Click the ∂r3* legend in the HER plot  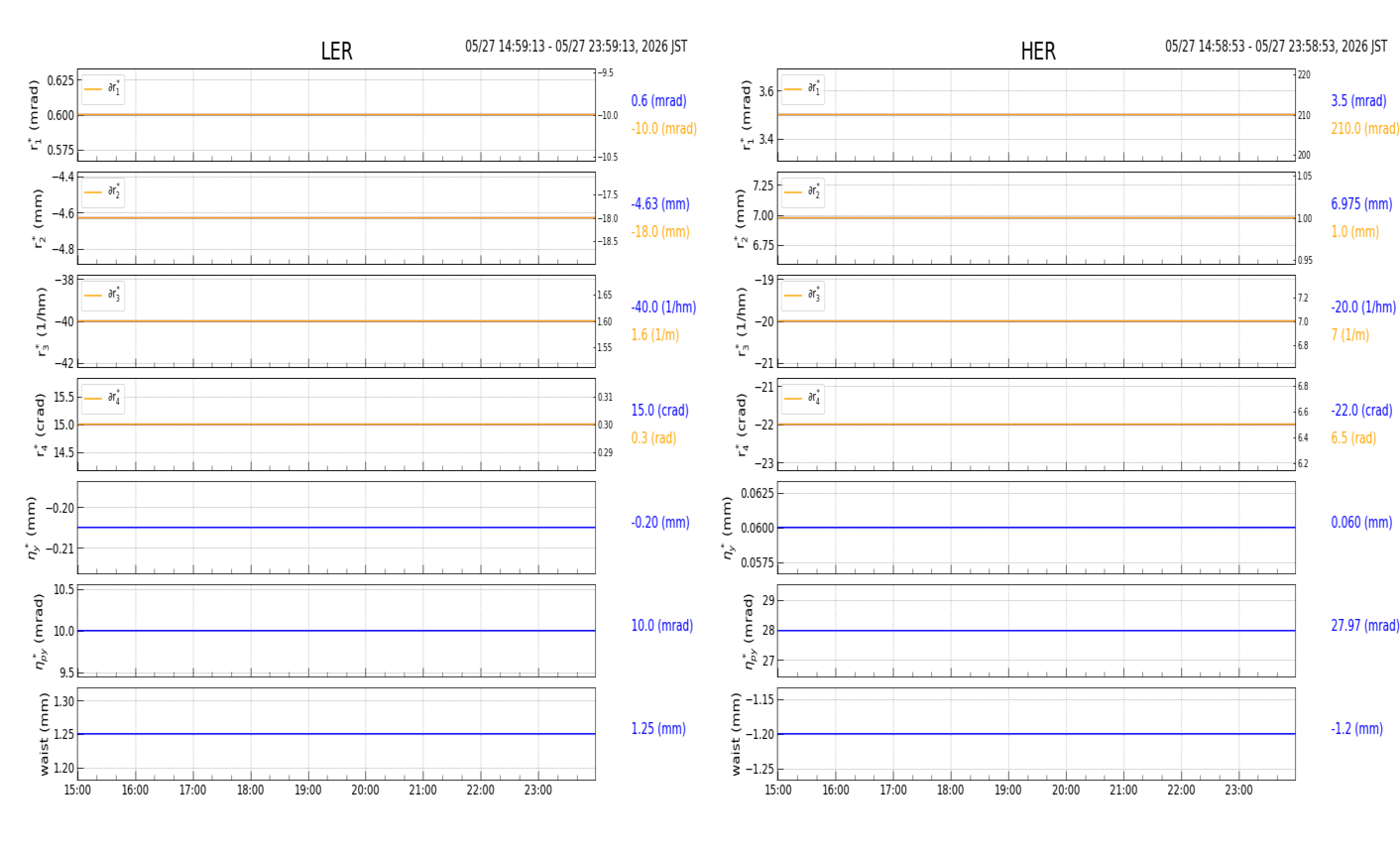pyautogui.click(x=802, y=296)
